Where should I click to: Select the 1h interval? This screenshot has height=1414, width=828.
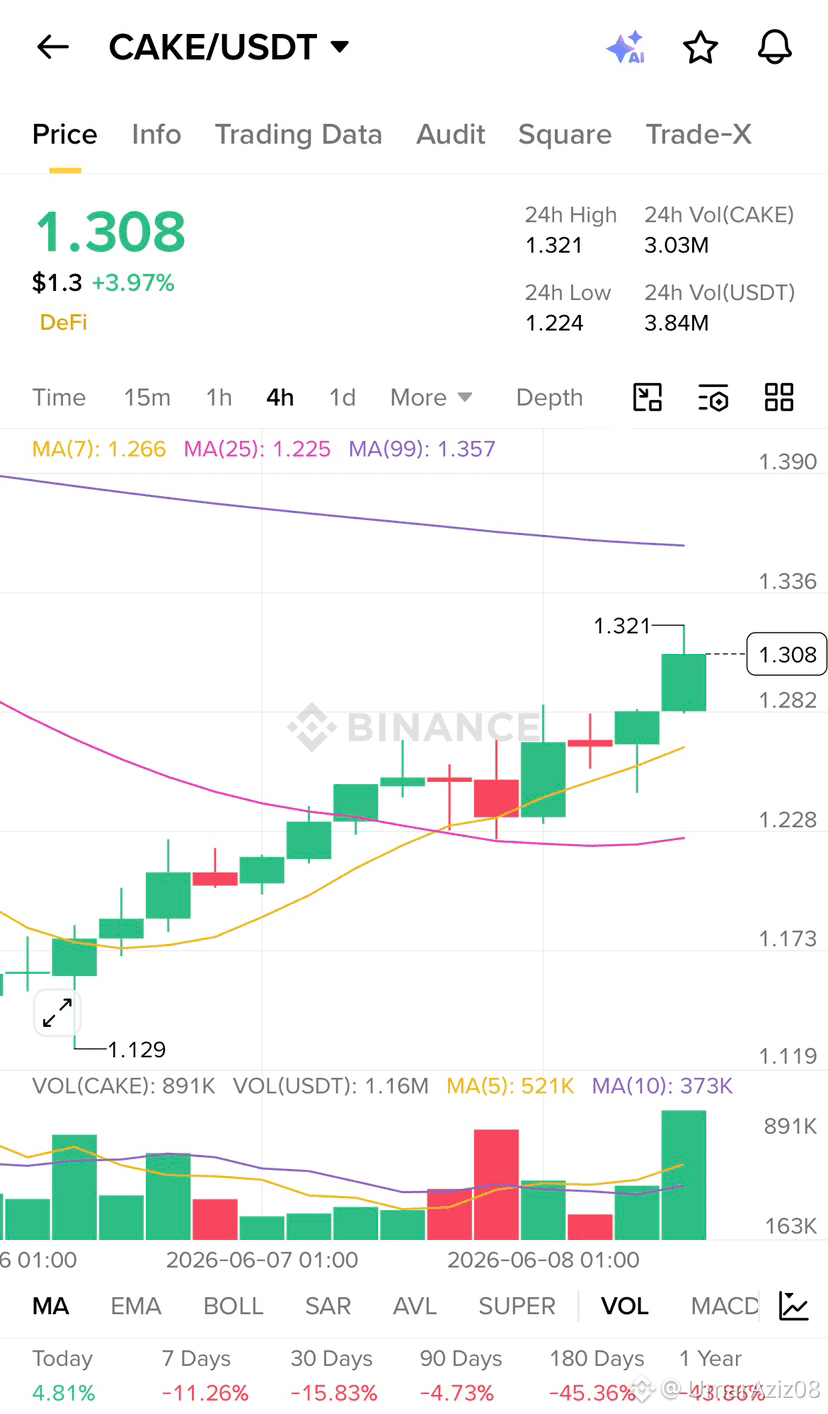219,397
